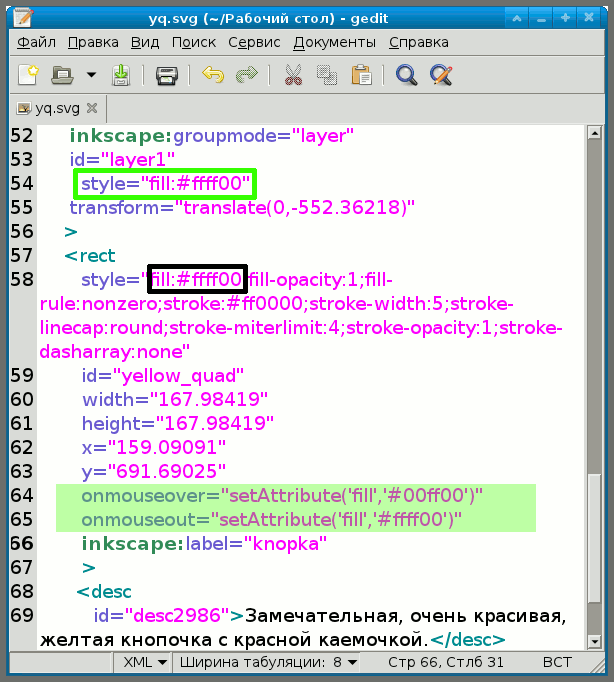This screenshot has height=682, width=614.
Task: Click the inkscape:label="knopka" line
Action: (x=204, y=544)
